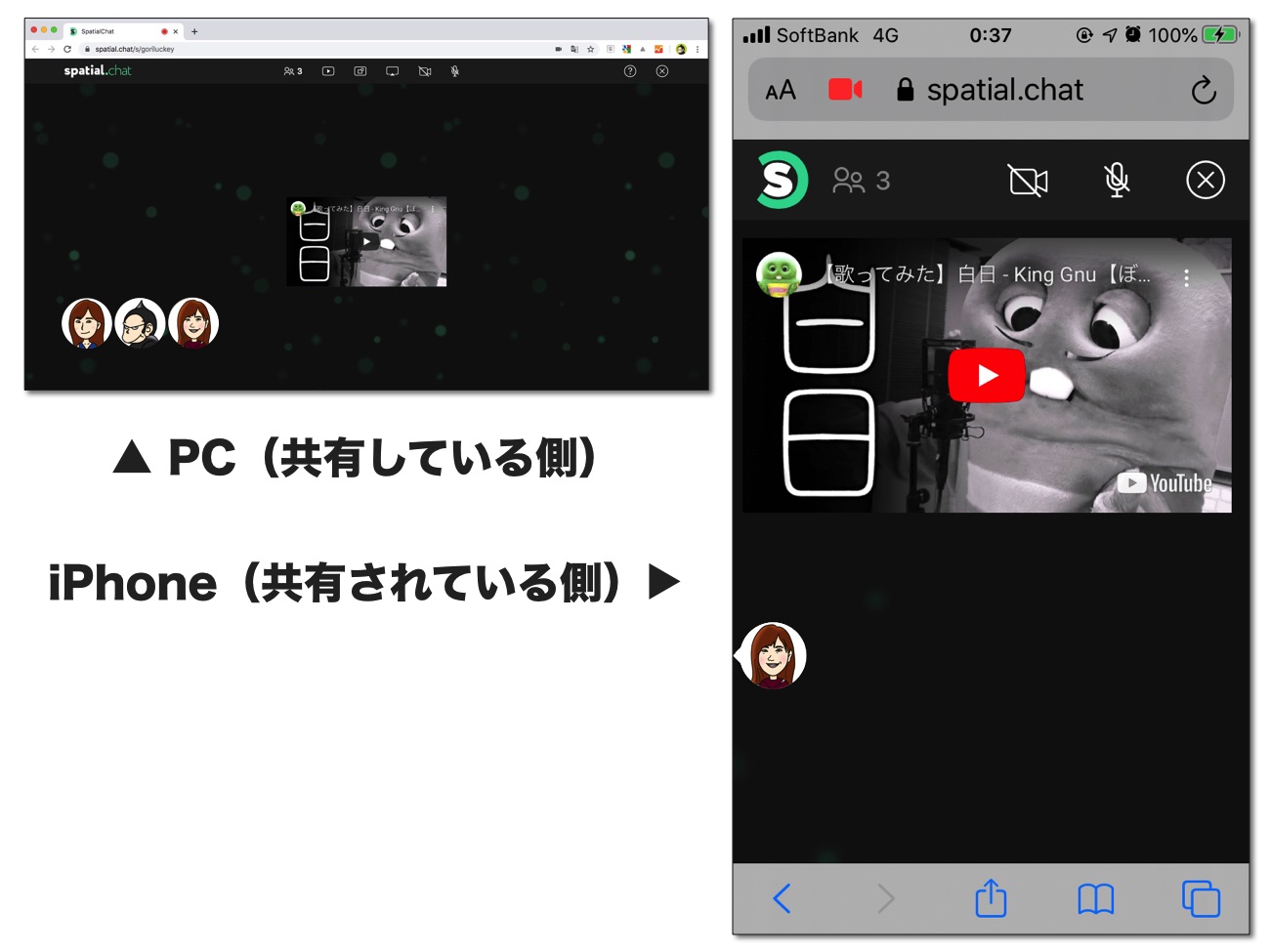This screenshot has width=1270, height=952.
Task: Click PC browser address bar URL
Action: pos(135,49)
